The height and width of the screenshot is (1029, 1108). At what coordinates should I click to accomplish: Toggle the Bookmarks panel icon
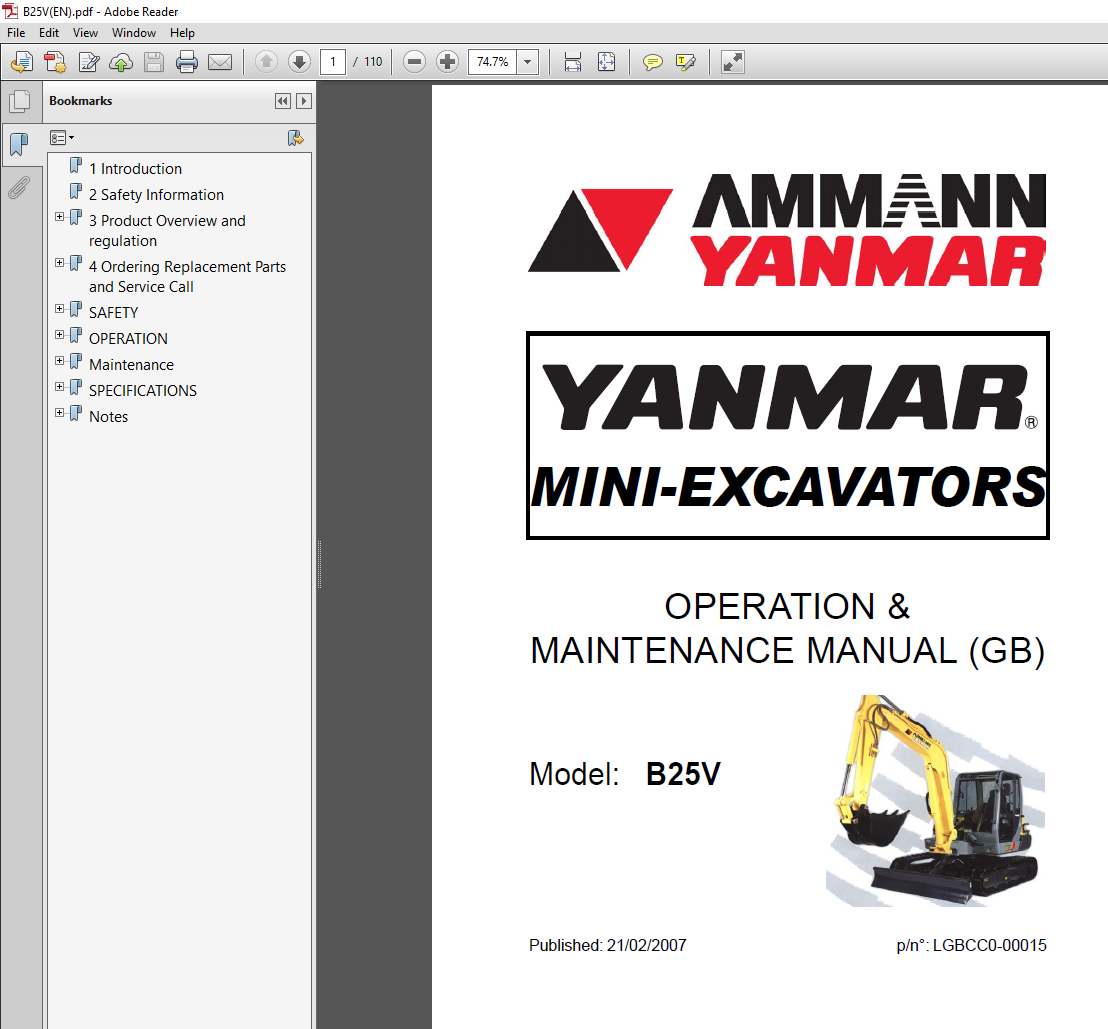pos(20,145)
